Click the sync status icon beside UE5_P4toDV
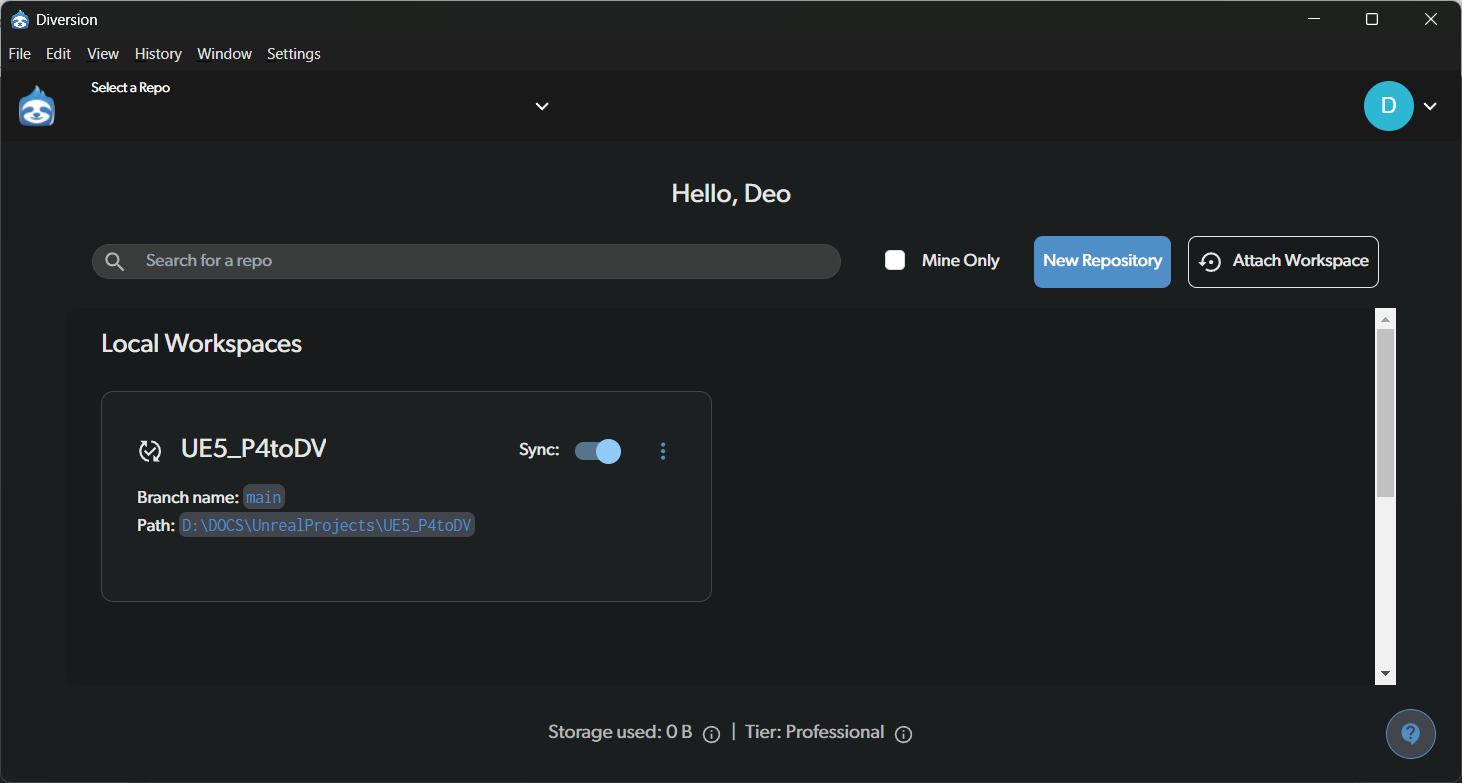Screen dimensions: 1462x783 coord(150,451)
